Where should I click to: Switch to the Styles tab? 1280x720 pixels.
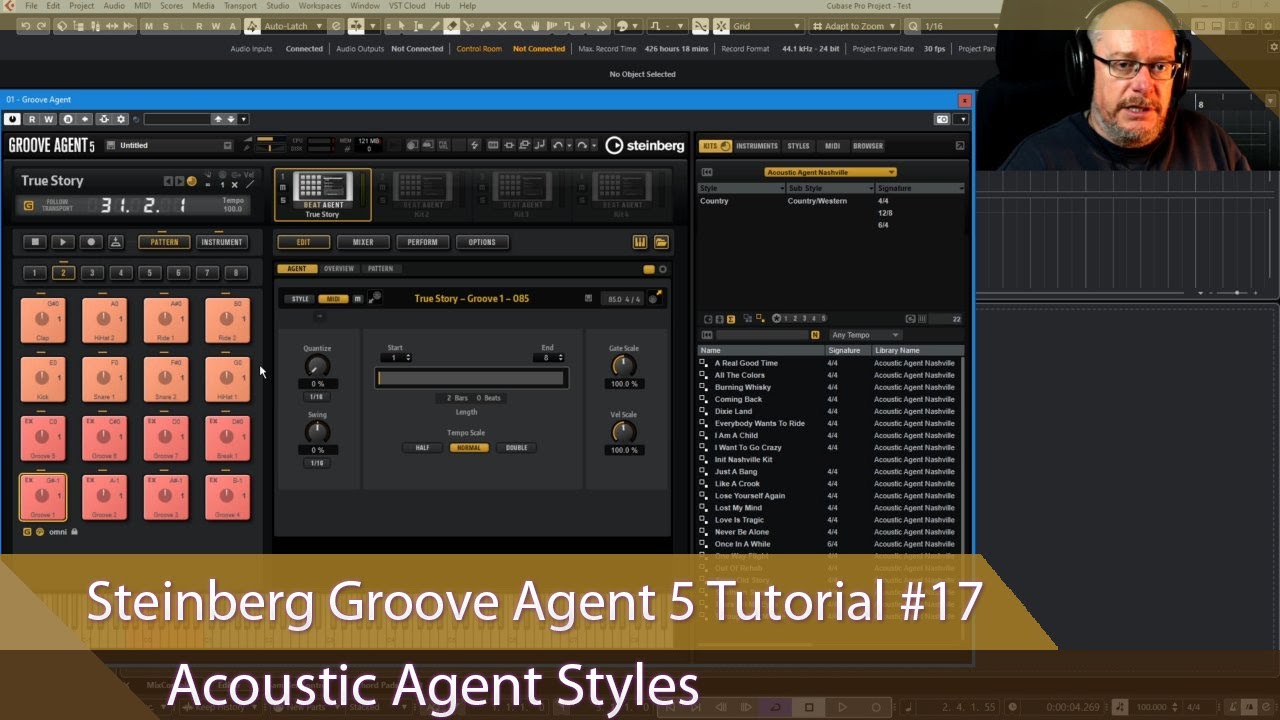[x=798, y=146]
